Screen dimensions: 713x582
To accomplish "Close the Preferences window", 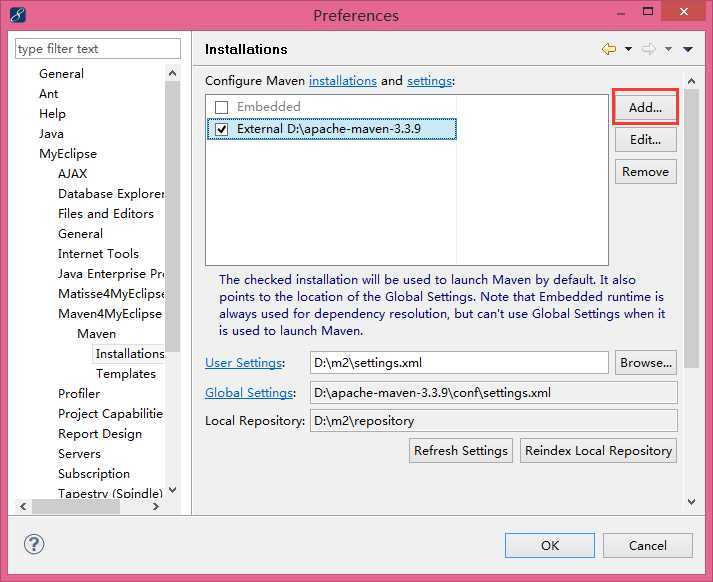I will click(x=684, y=11).
